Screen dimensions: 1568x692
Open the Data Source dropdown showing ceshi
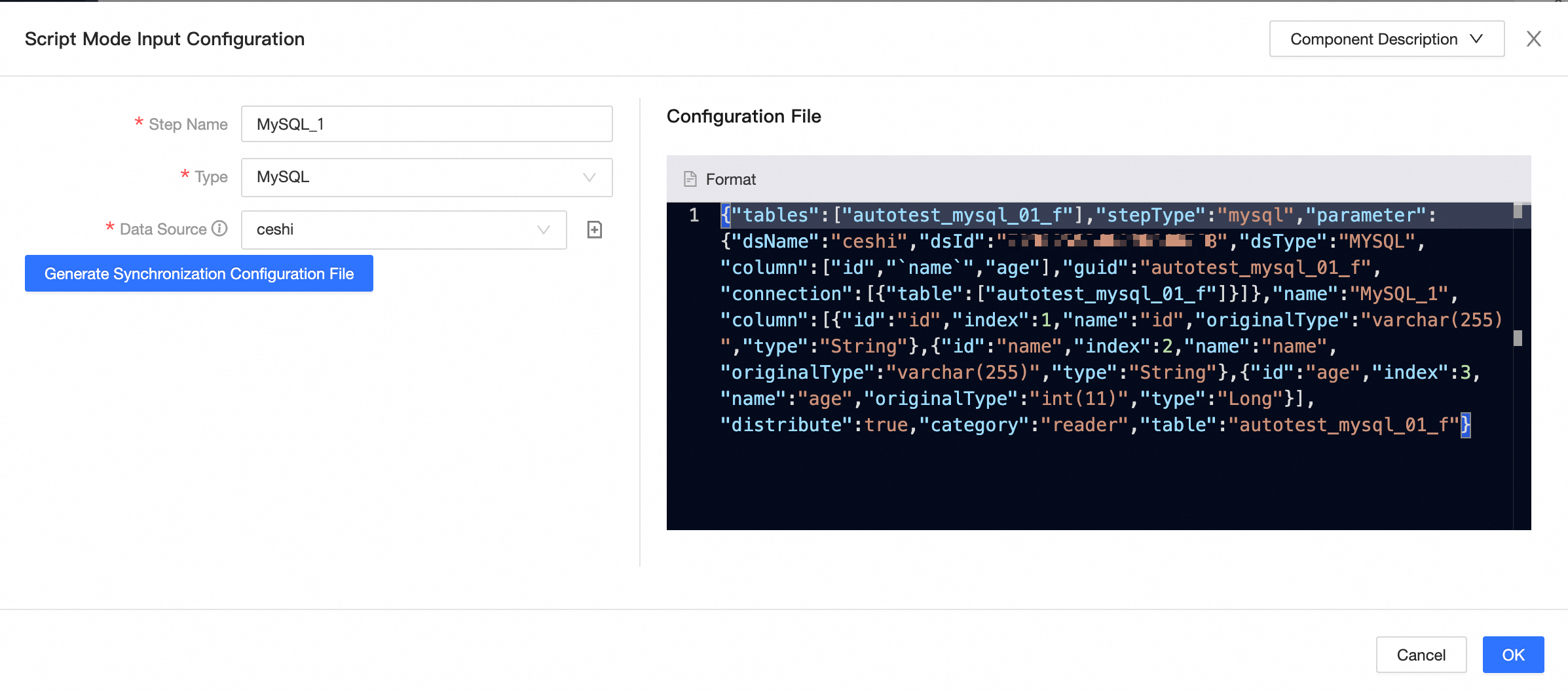click(403, 229)
